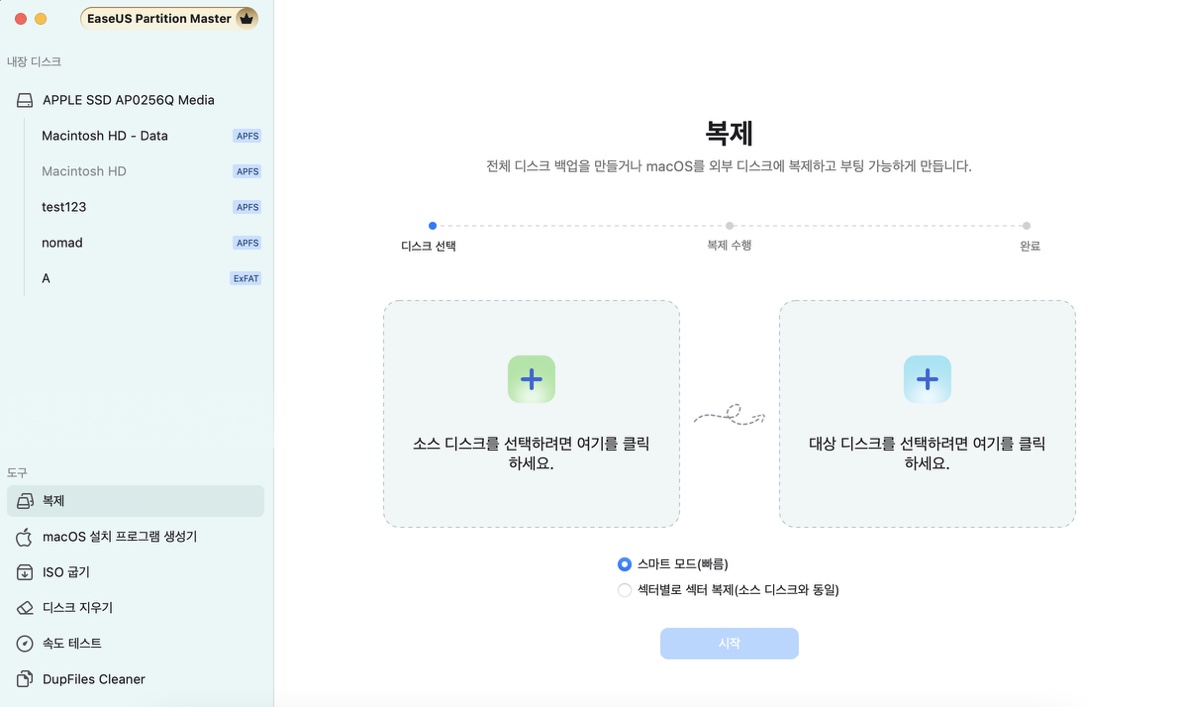Select 스마트 모드(빠름) radio button
This screenshot has height=707, width=1179.
[624, 564]
